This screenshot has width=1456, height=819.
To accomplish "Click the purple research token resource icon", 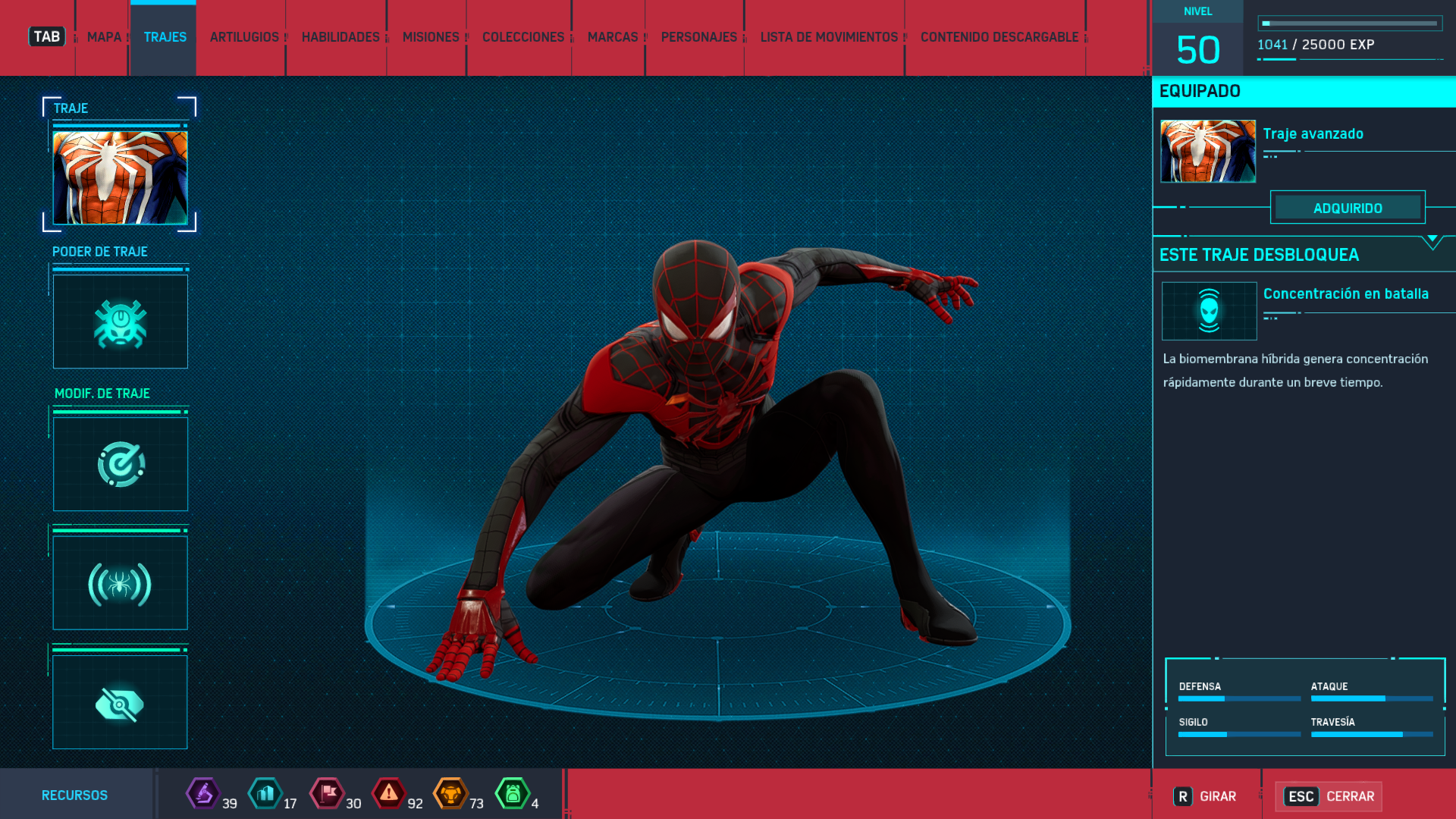I will tap(203, 794).
